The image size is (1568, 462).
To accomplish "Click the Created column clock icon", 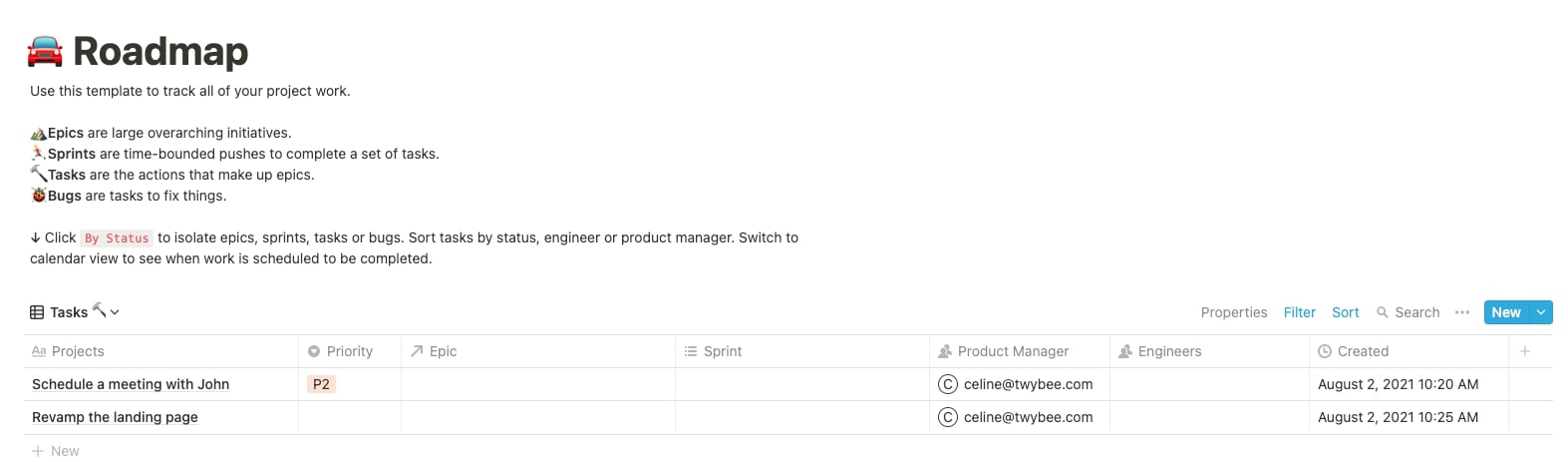I will [x=1325, y=351].
